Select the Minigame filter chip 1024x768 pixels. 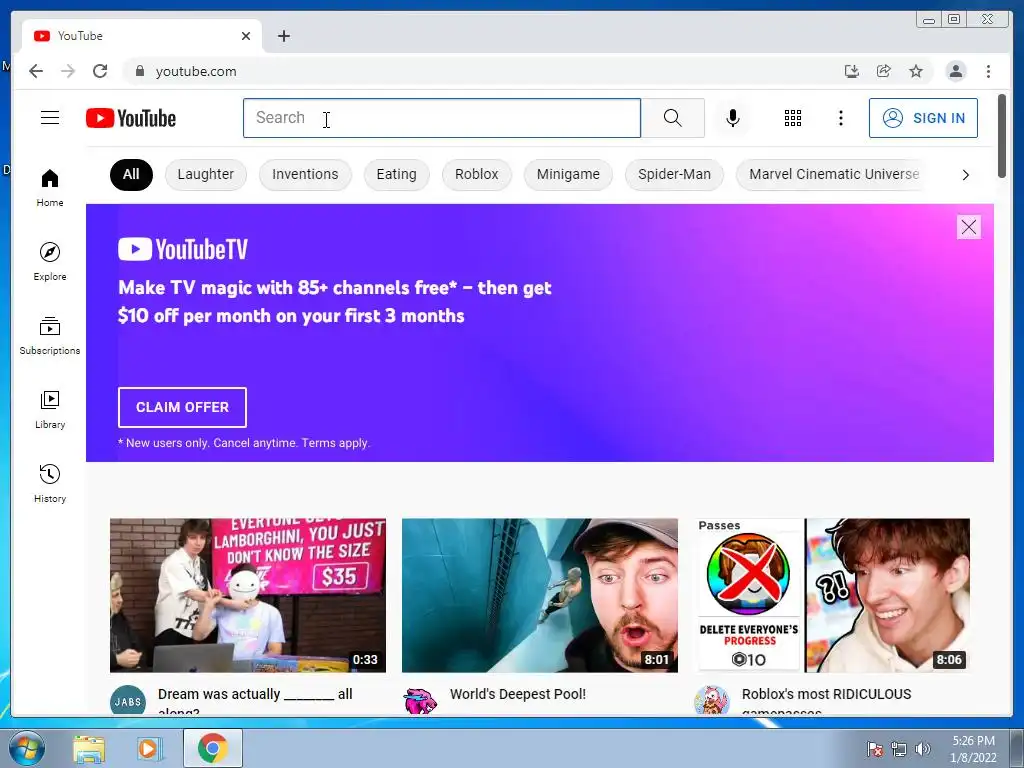(x=568, y=174)
